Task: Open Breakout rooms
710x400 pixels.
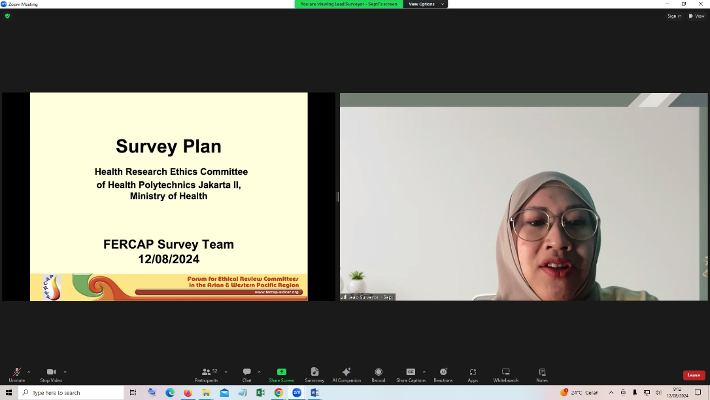Action: (x=443, y=372)
